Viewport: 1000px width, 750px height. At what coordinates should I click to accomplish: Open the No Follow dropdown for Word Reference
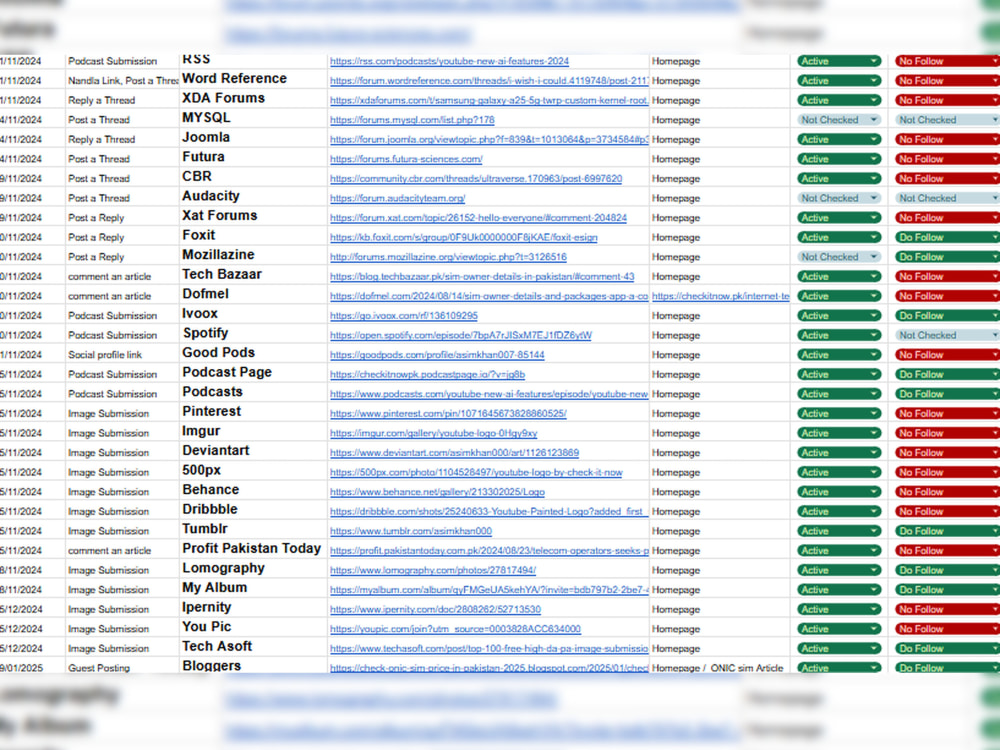(x=947, y=81)
